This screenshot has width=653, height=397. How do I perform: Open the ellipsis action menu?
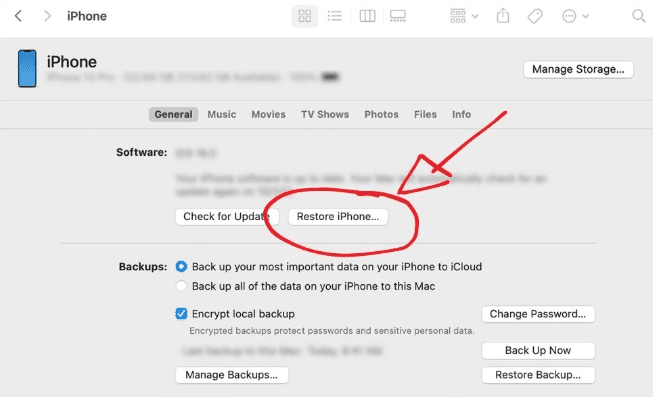coord(576,16)
